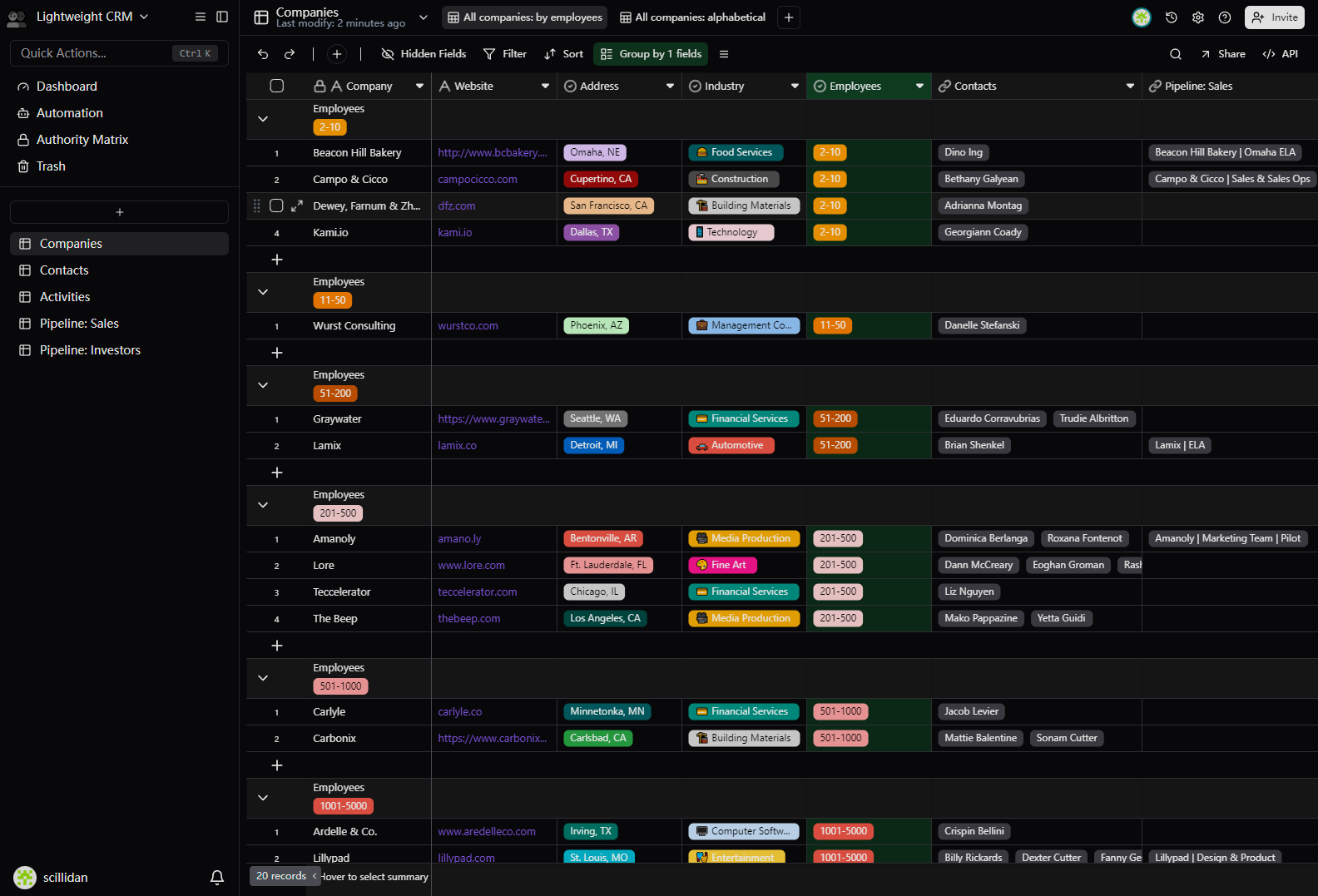Collapse sidebar with the panel icon
The height and width of the screenshot is (896, 1318).
[222, 17]
